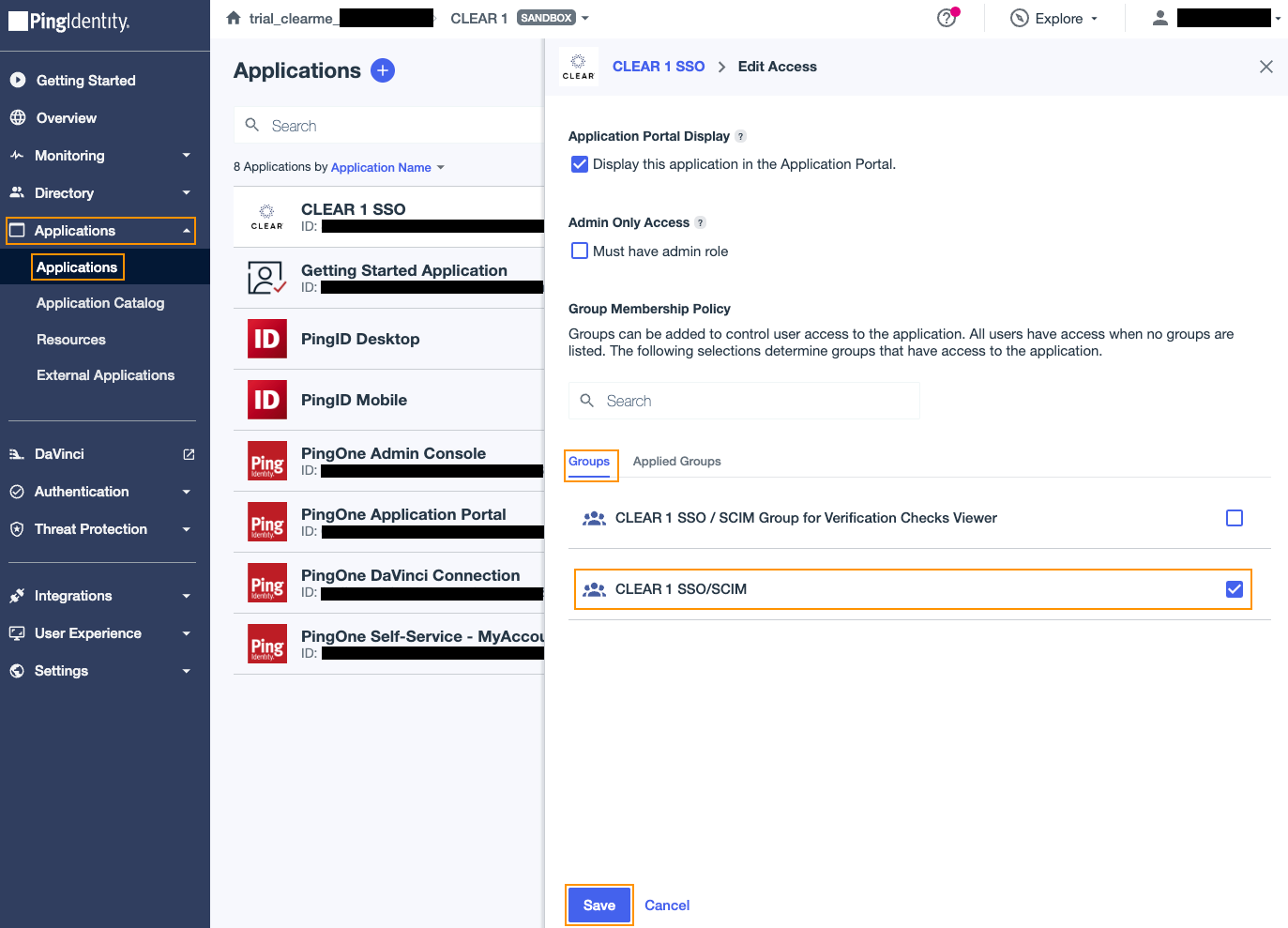
Task: Expand the Directory menu arrow
Action: 187,193
